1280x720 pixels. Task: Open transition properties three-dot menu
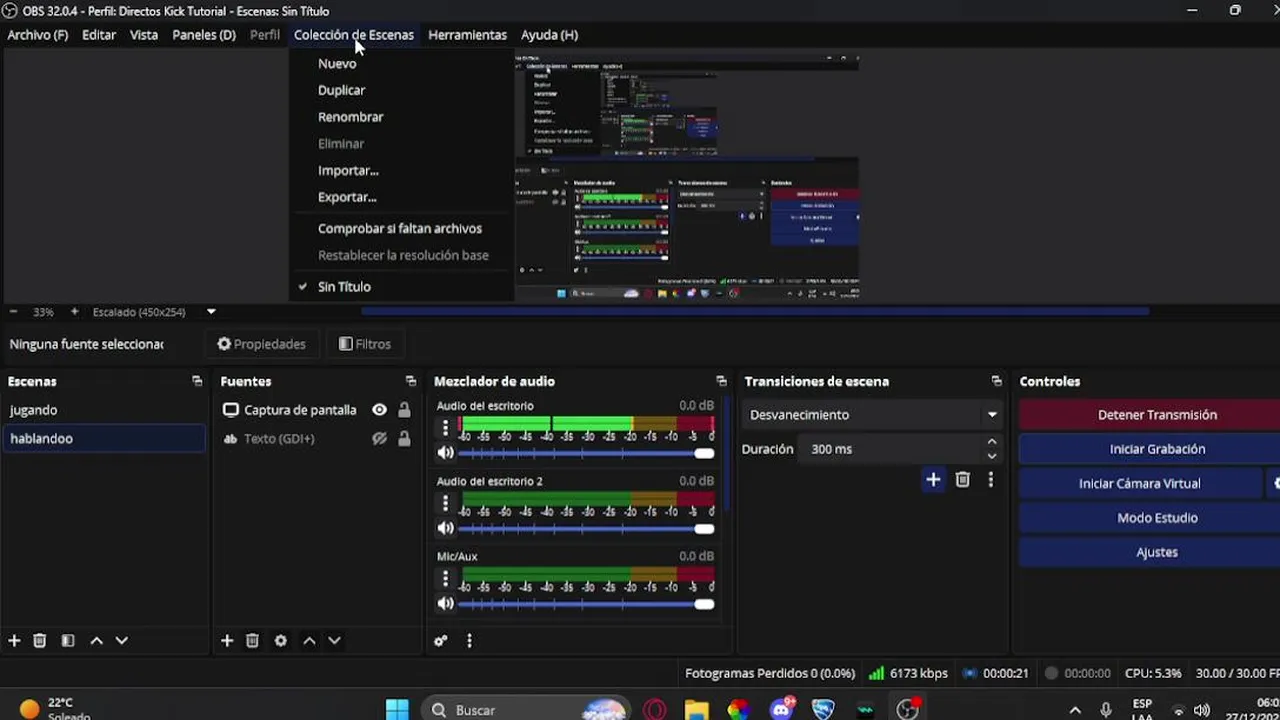point(990,480)
